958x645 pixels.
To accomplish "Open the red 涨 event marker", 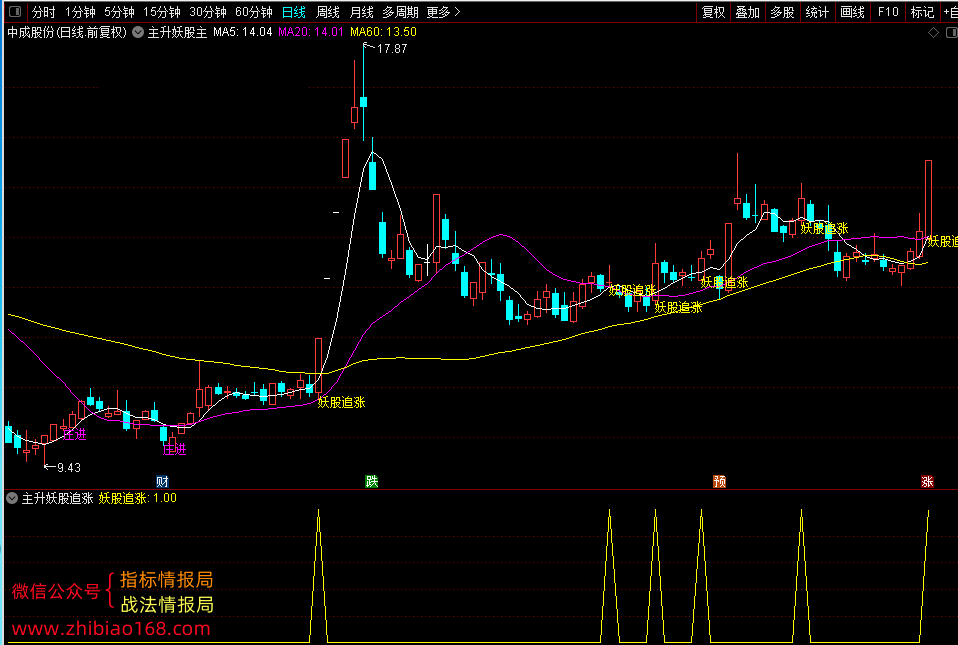I will [927, 481].
